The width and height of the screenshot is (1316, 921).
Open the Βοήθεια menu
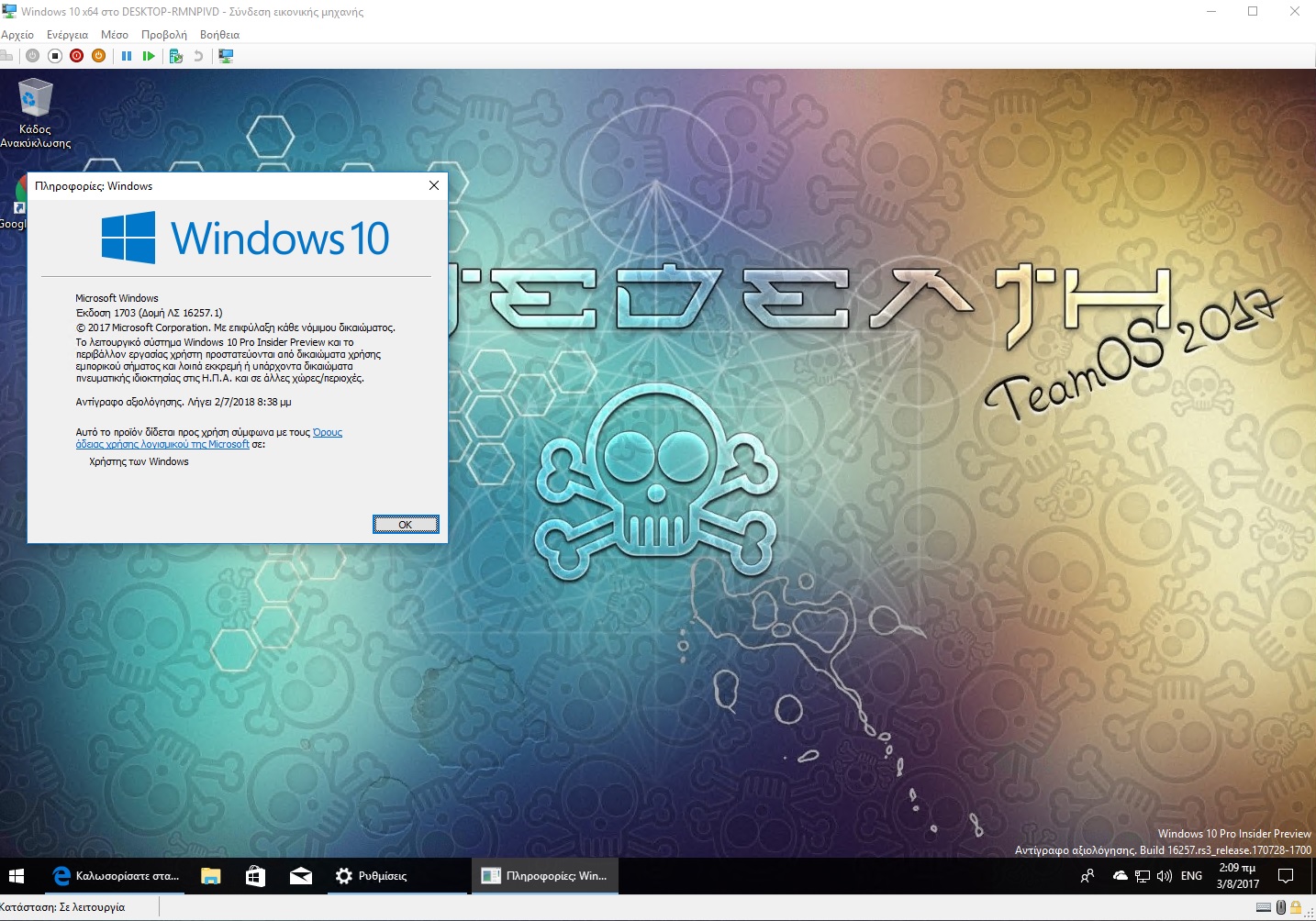point(219,35)
